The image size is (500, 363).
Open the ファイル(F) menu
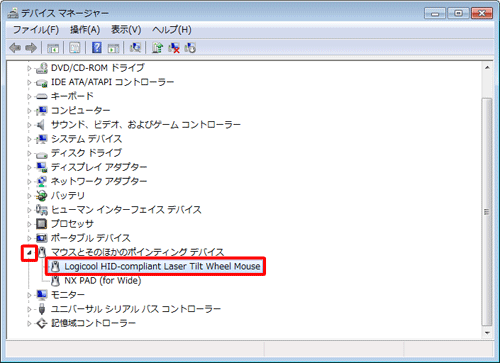pos(36,30)
